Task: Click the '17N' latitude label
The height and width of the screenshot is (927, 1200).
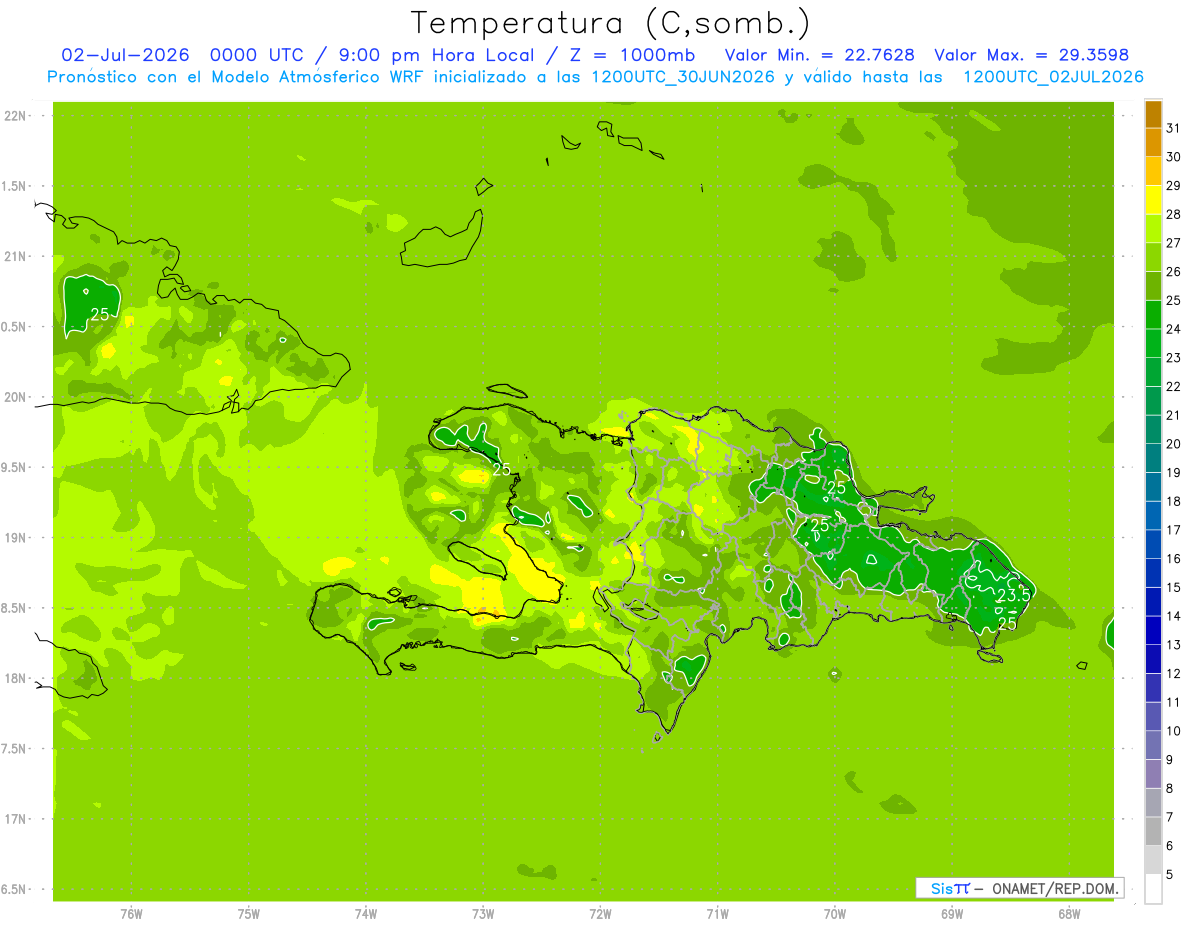Action: click(15, 819)
